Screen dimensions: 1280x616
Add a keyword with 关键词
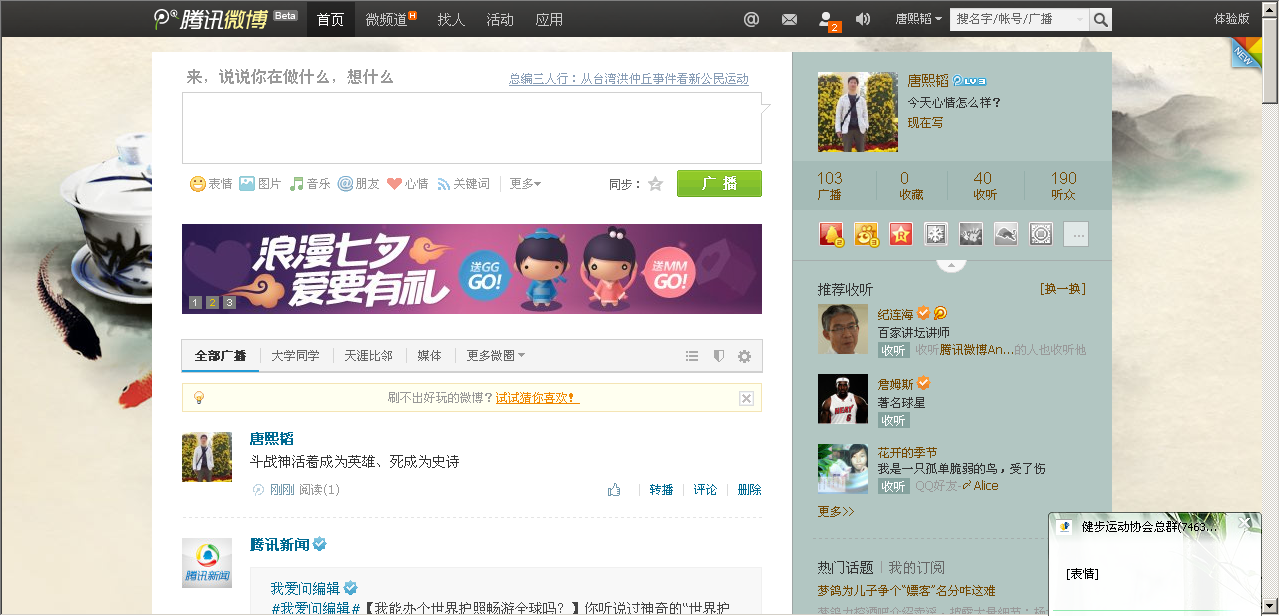tap(463, 184)
